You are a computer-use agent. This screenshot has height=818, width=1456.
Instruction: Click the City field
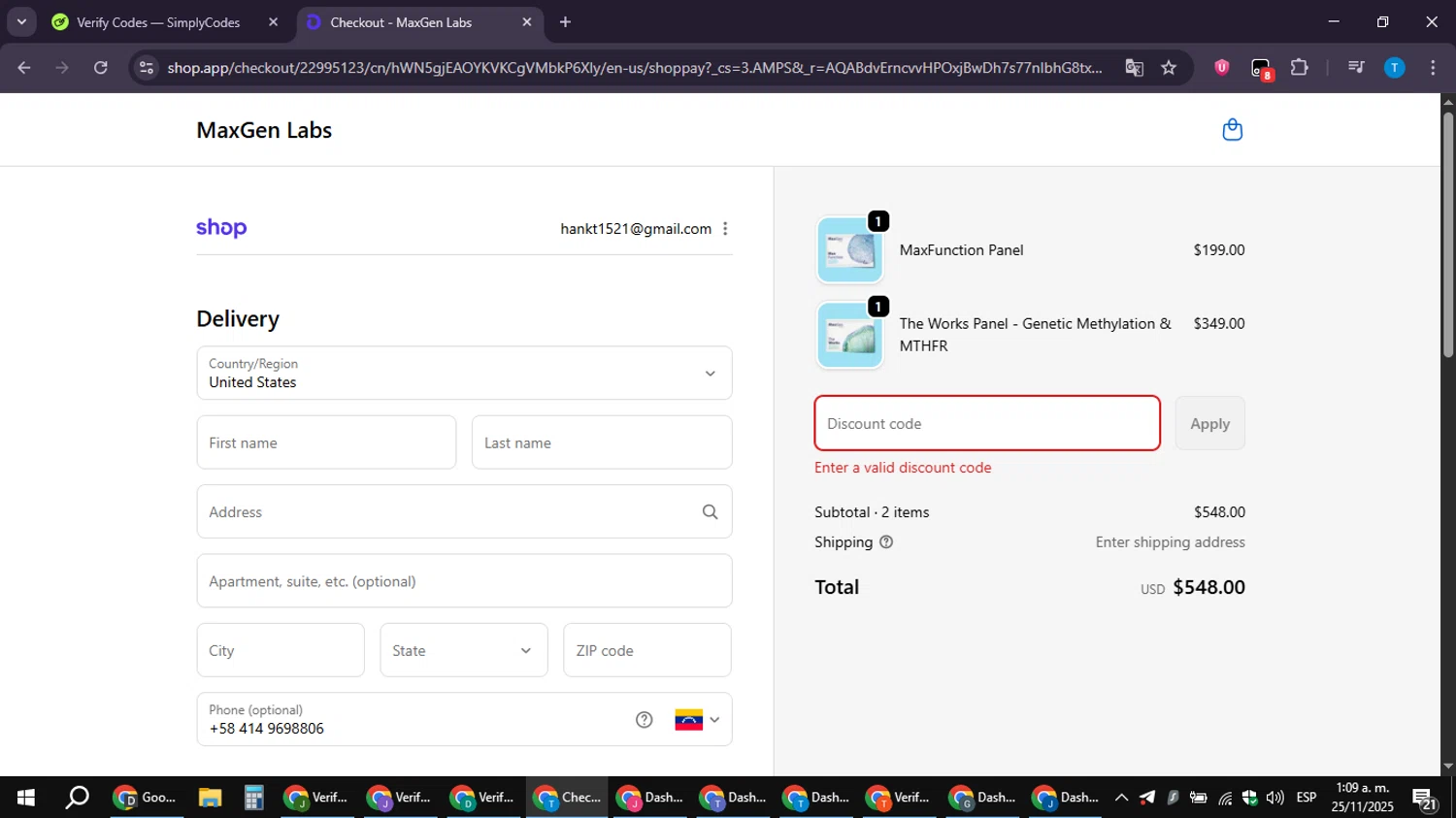[x=281, y=650]
